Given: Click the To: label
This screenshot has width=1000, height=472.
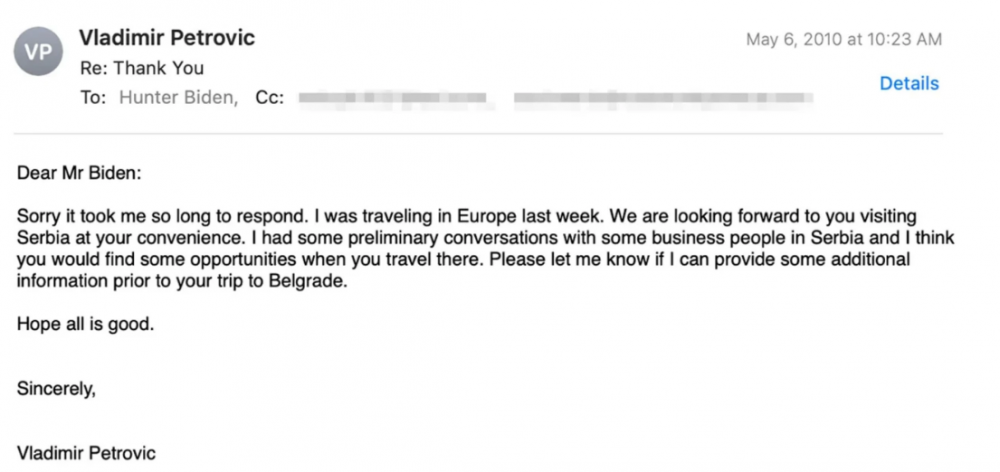Looking at the screenshot, I should (x=93, y=98).
